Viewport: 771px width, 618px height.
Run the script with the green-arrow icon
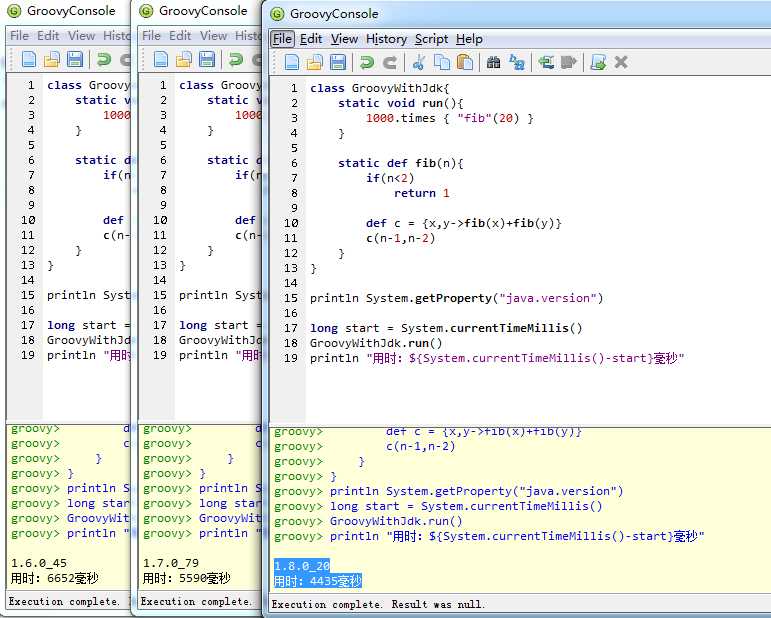(x=598, y=62)
